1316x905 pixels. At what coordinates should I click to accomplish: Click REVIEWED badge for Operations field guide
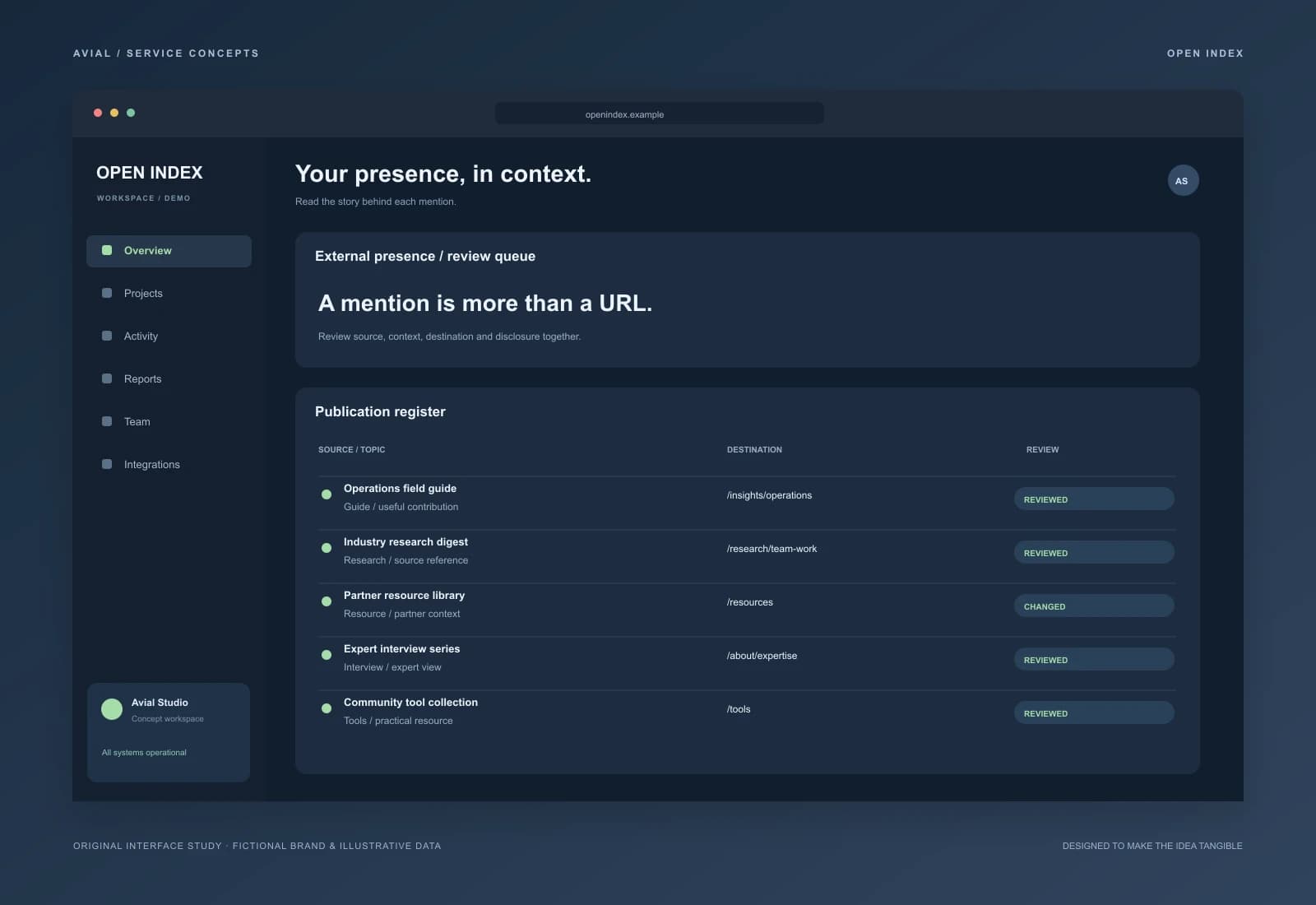[x=1094, y=499]
